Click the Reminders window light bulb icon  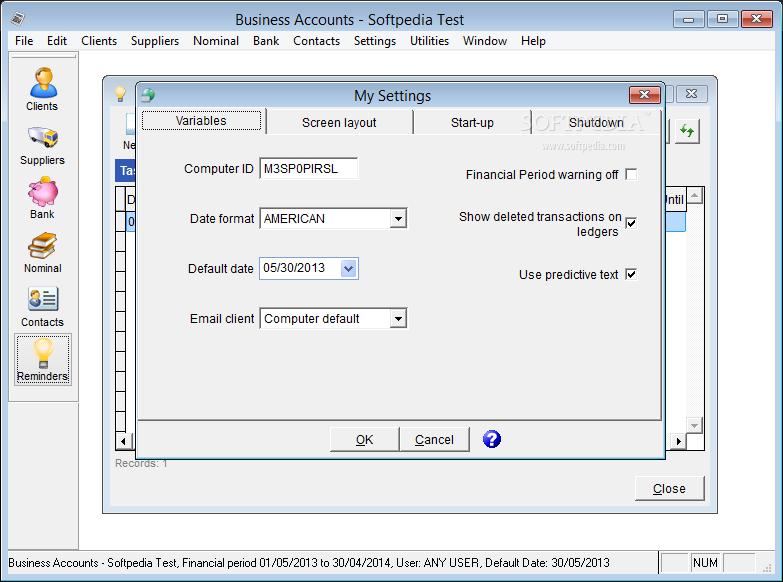click(120, 93)
